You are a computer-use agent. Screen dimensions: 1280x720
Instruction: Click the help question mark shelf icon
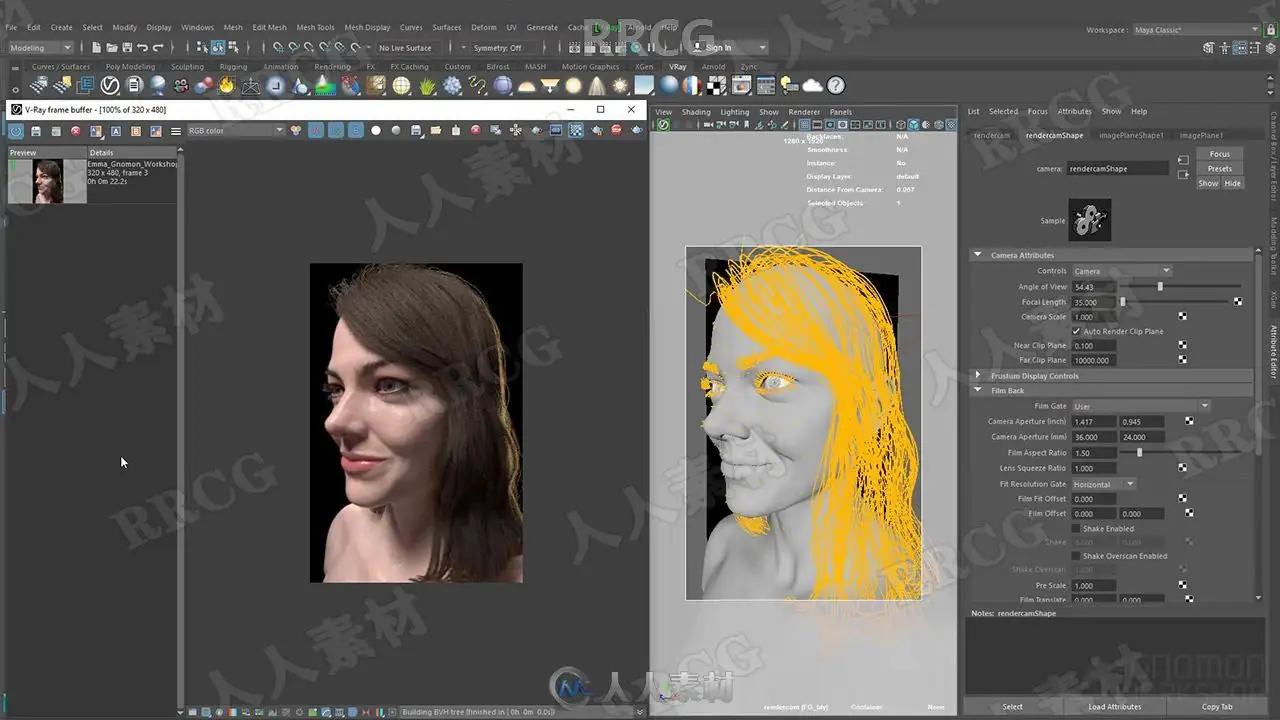pos(836,86)
